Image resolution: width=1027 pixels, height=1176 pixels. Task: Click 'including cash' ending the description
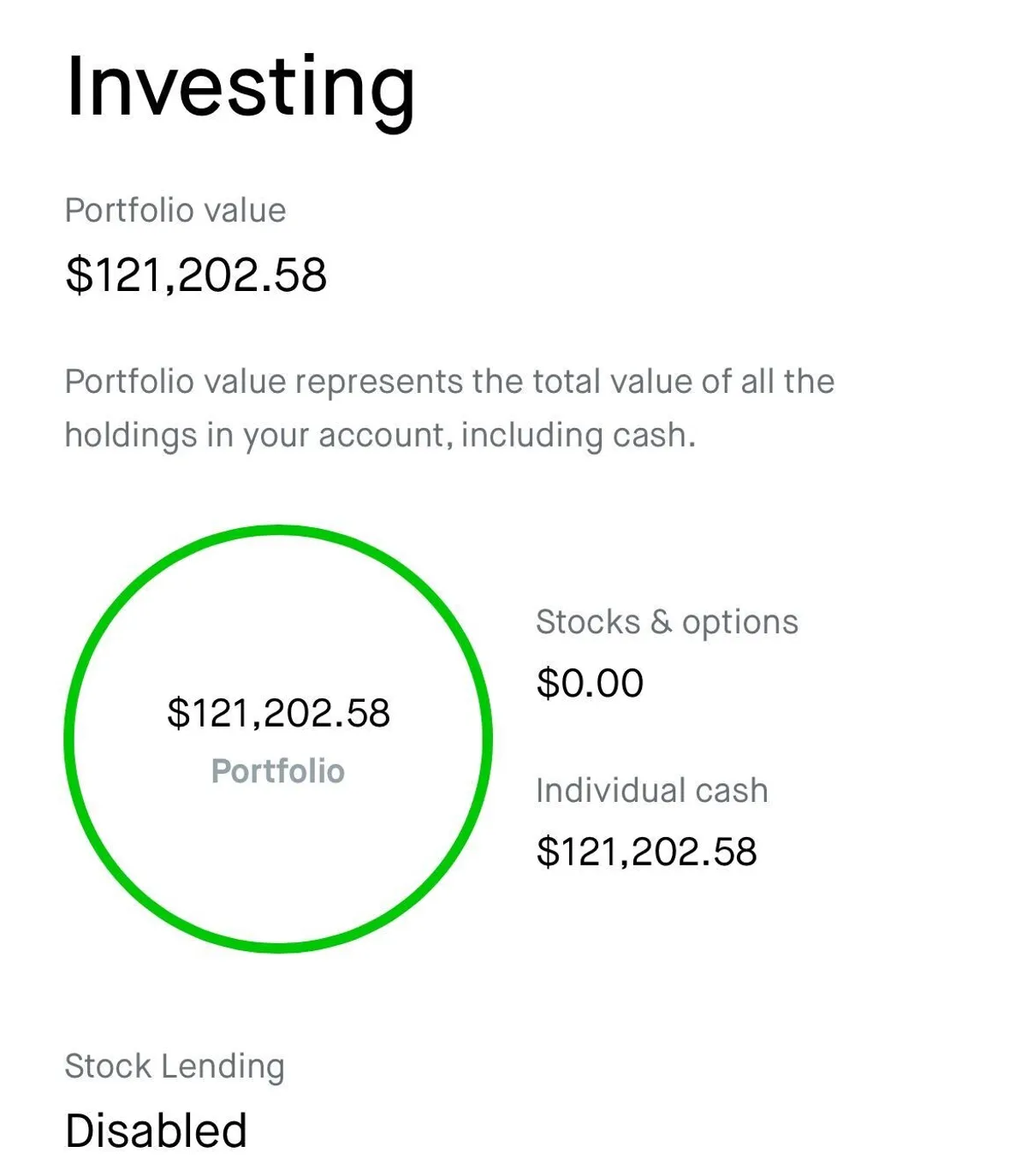tap(578, 435)
